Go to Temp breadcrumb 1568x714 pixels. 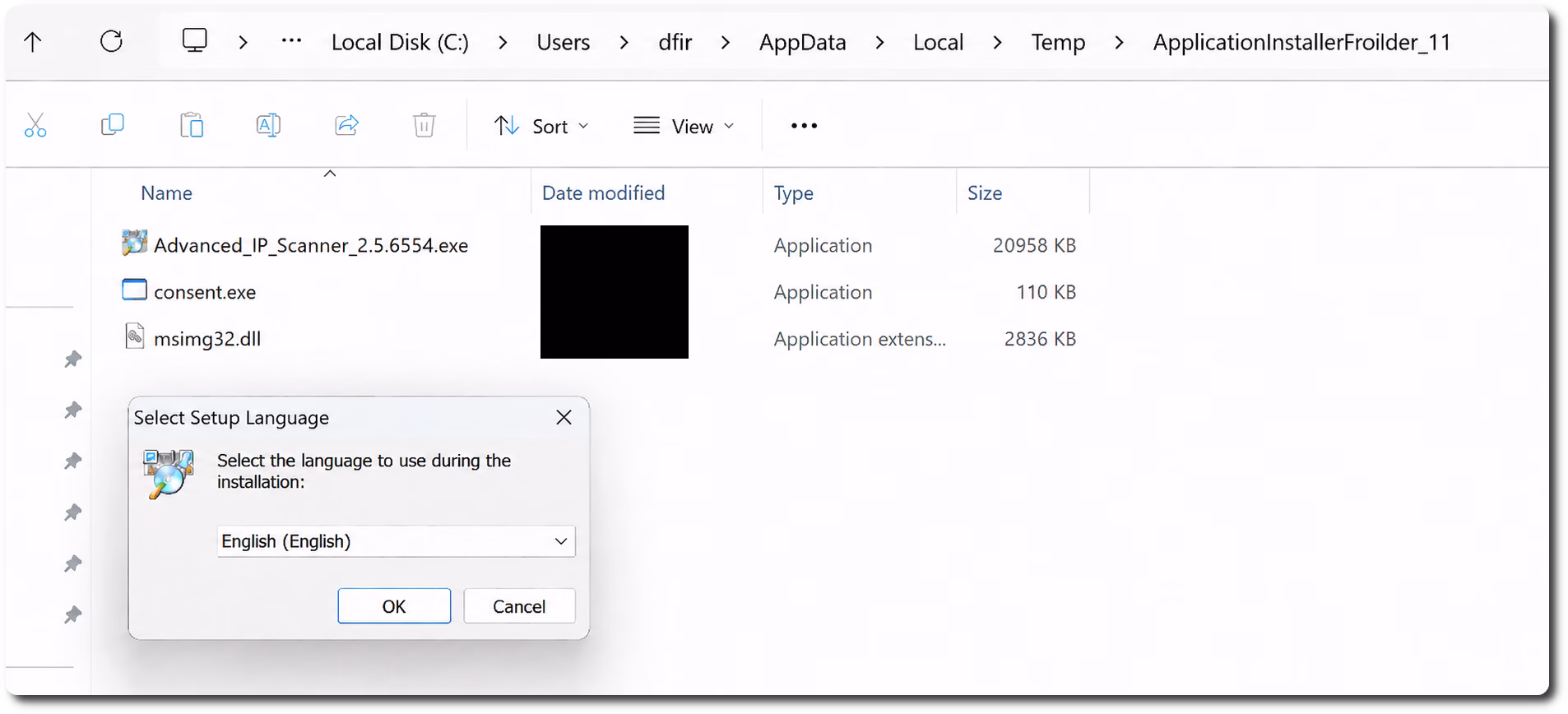1058,42
